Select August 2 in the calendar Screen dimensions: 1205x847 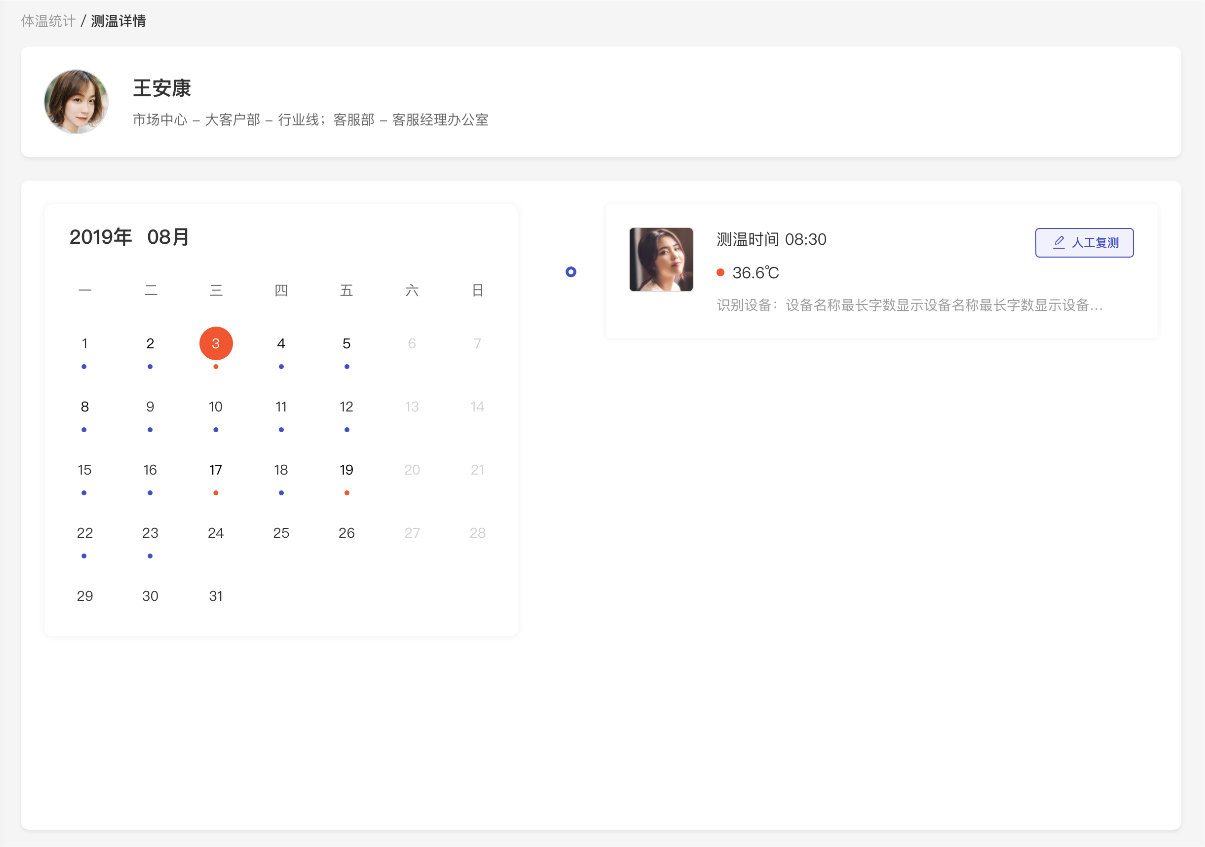click(150, 343)
